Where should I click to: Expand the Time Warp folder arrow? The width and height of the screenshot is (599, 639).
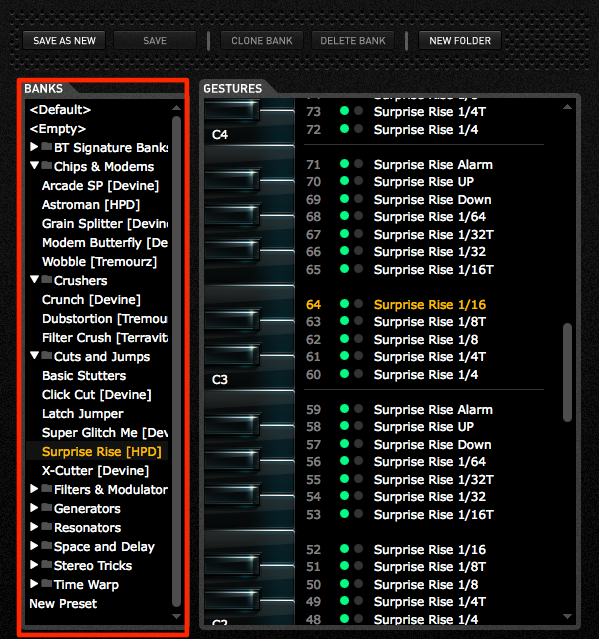click(34, 584)
